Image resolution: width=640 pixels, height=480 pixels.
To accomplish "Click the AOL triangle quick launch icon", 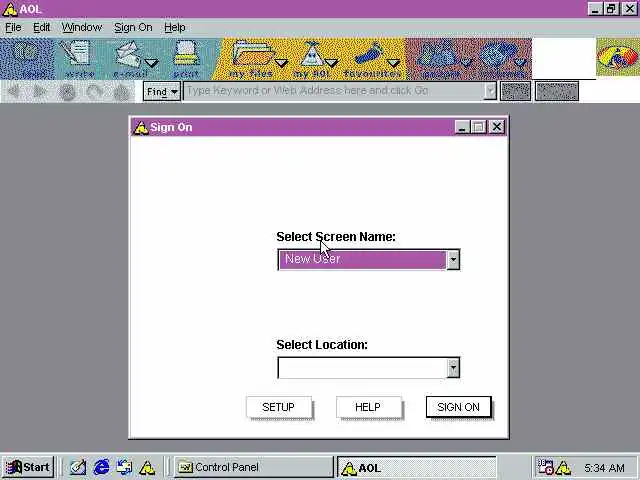I will (147, 467).
